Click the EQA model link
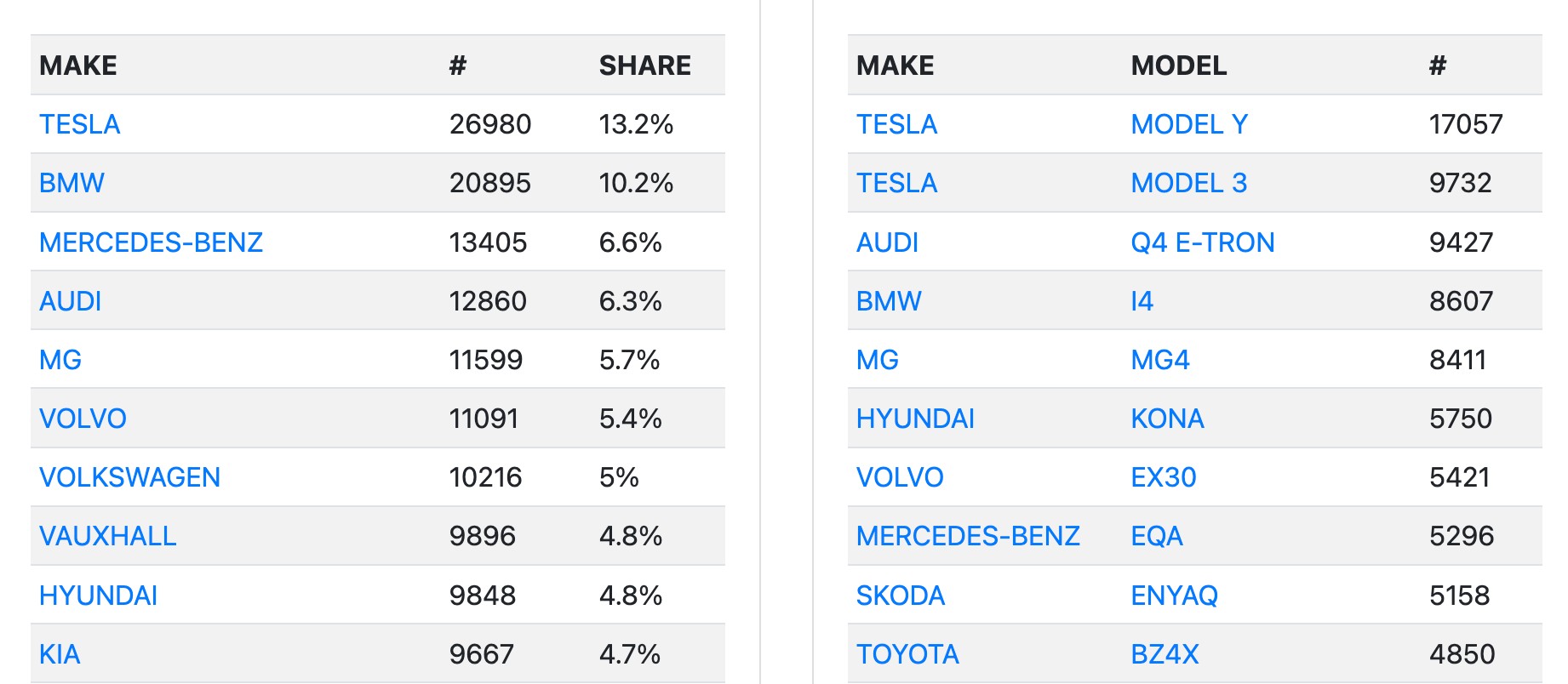This screenshot has height=684, width=1568. pyautogui.click(x=1156, y=536)
